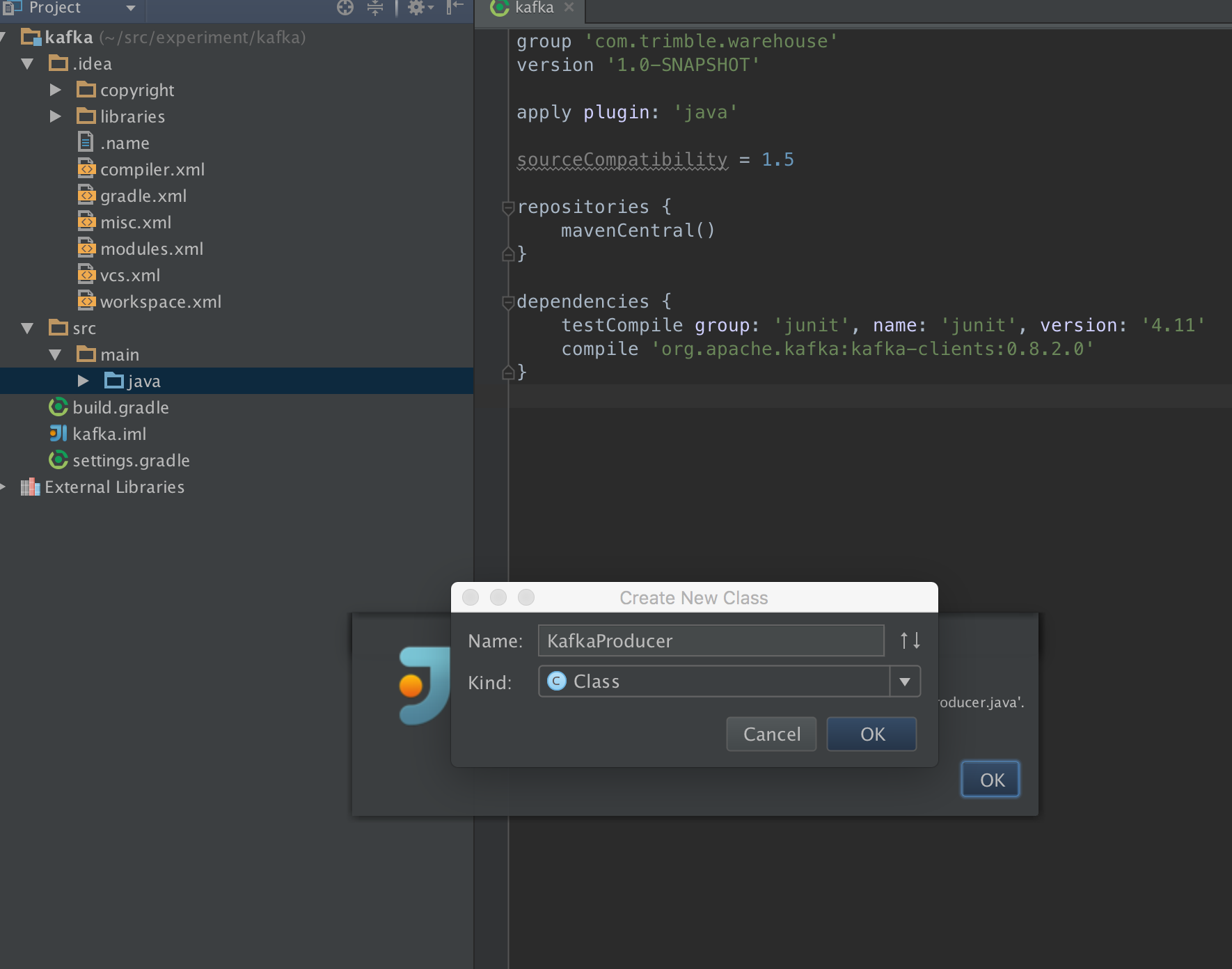Image resolution: width=1232 pixels, height=969 pixels.
Task: Click the External Libraries icon
Action: (x=30, y=487)
